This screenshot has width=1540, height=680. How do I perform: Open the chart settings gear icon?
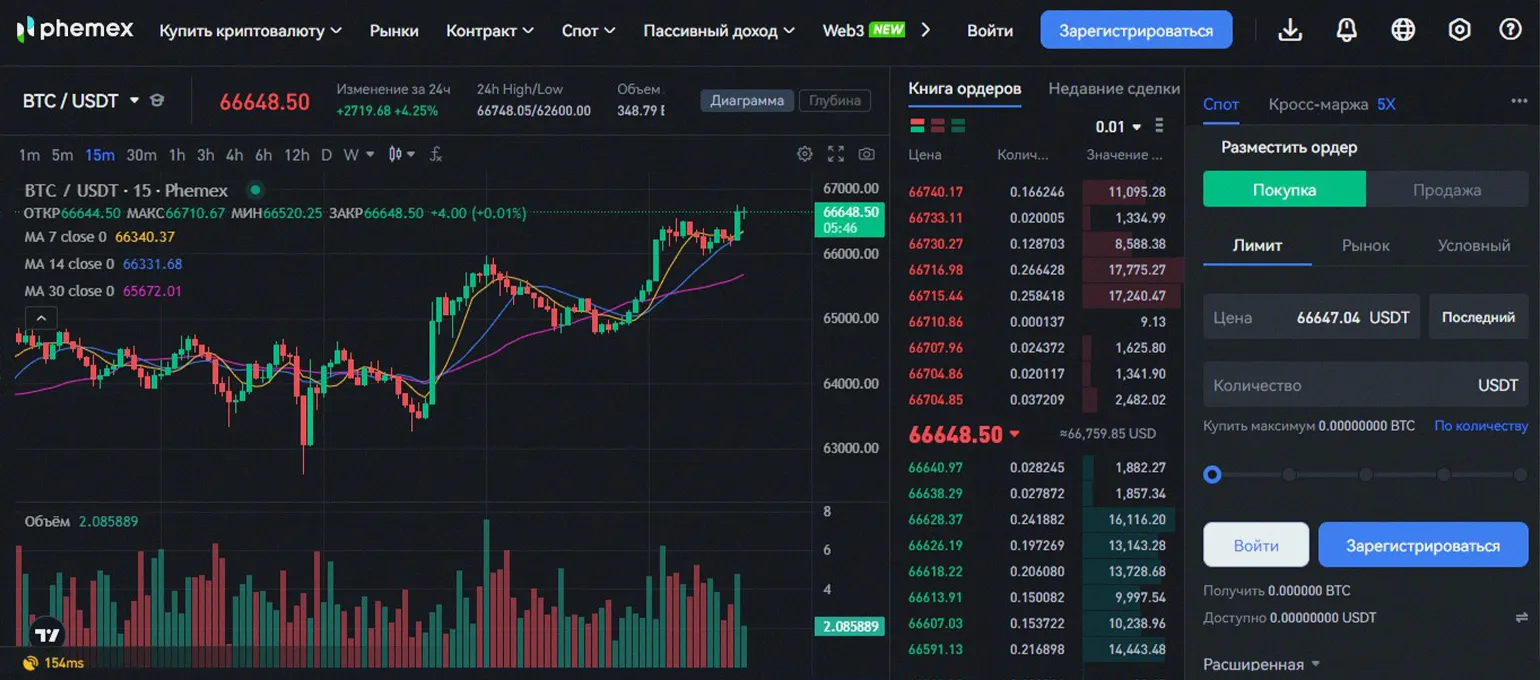pyautogui.click(x=804, y=154)
